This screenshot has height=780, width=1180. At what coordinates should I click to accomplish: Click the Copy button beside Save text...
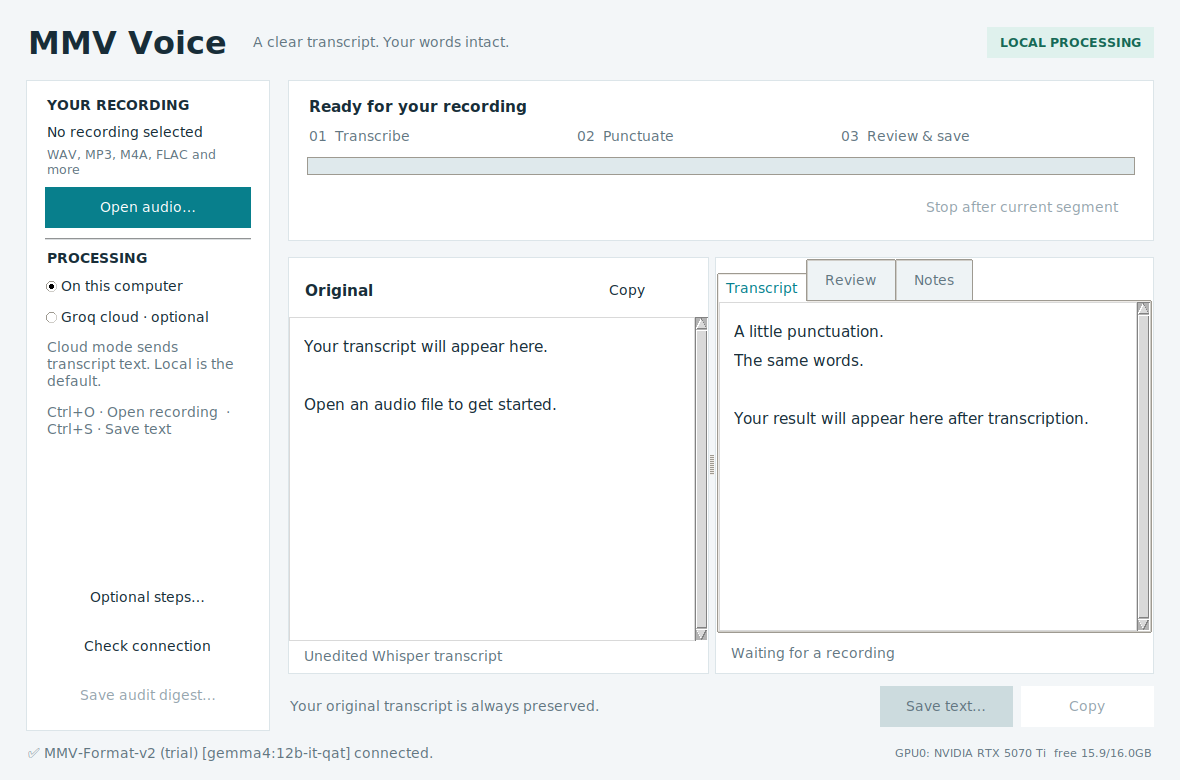1087,706
